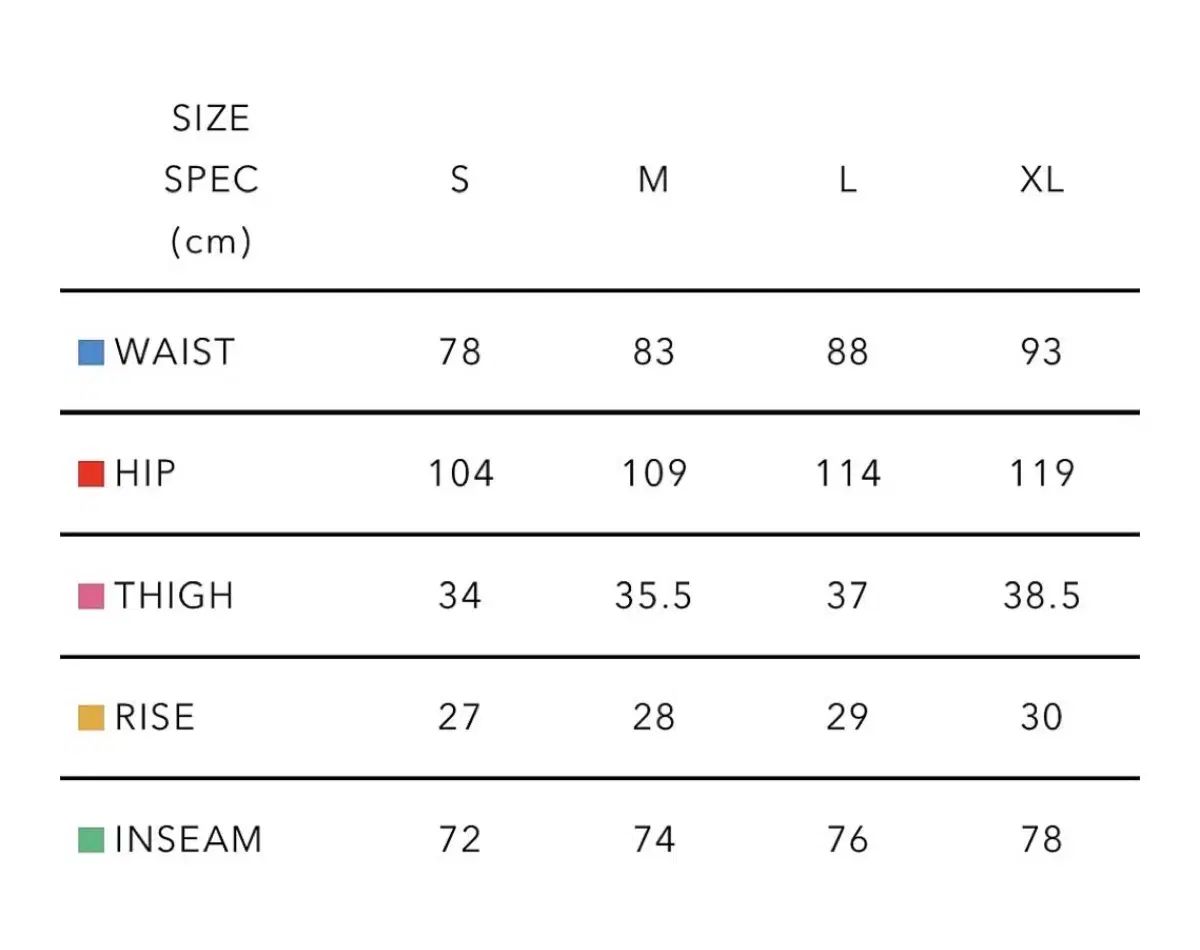Select the L size column header
1200x950 pixels.
[847, 180]
